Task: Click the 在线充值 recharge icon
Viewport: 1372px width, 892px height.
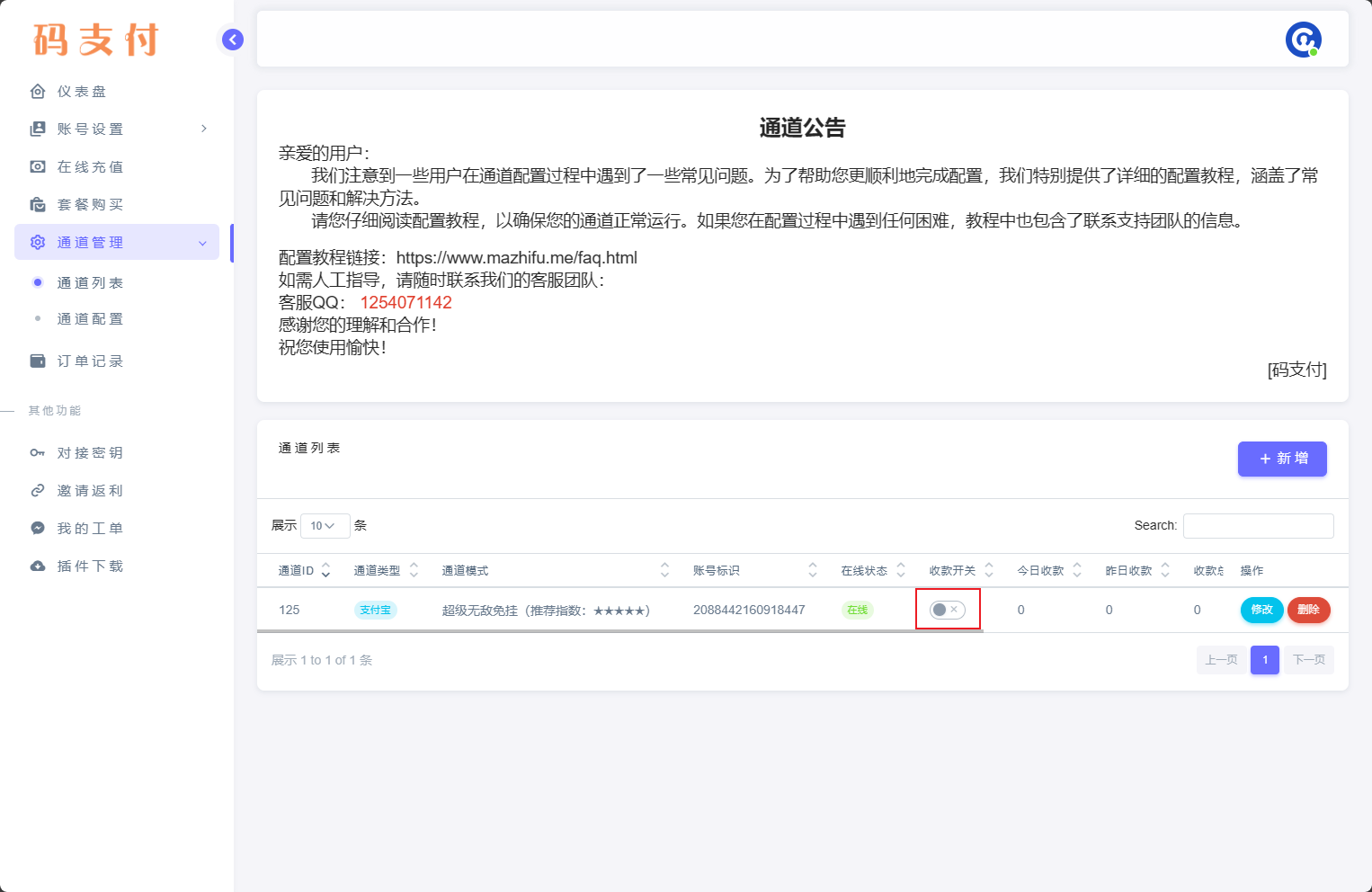Action: coord(38,167)
